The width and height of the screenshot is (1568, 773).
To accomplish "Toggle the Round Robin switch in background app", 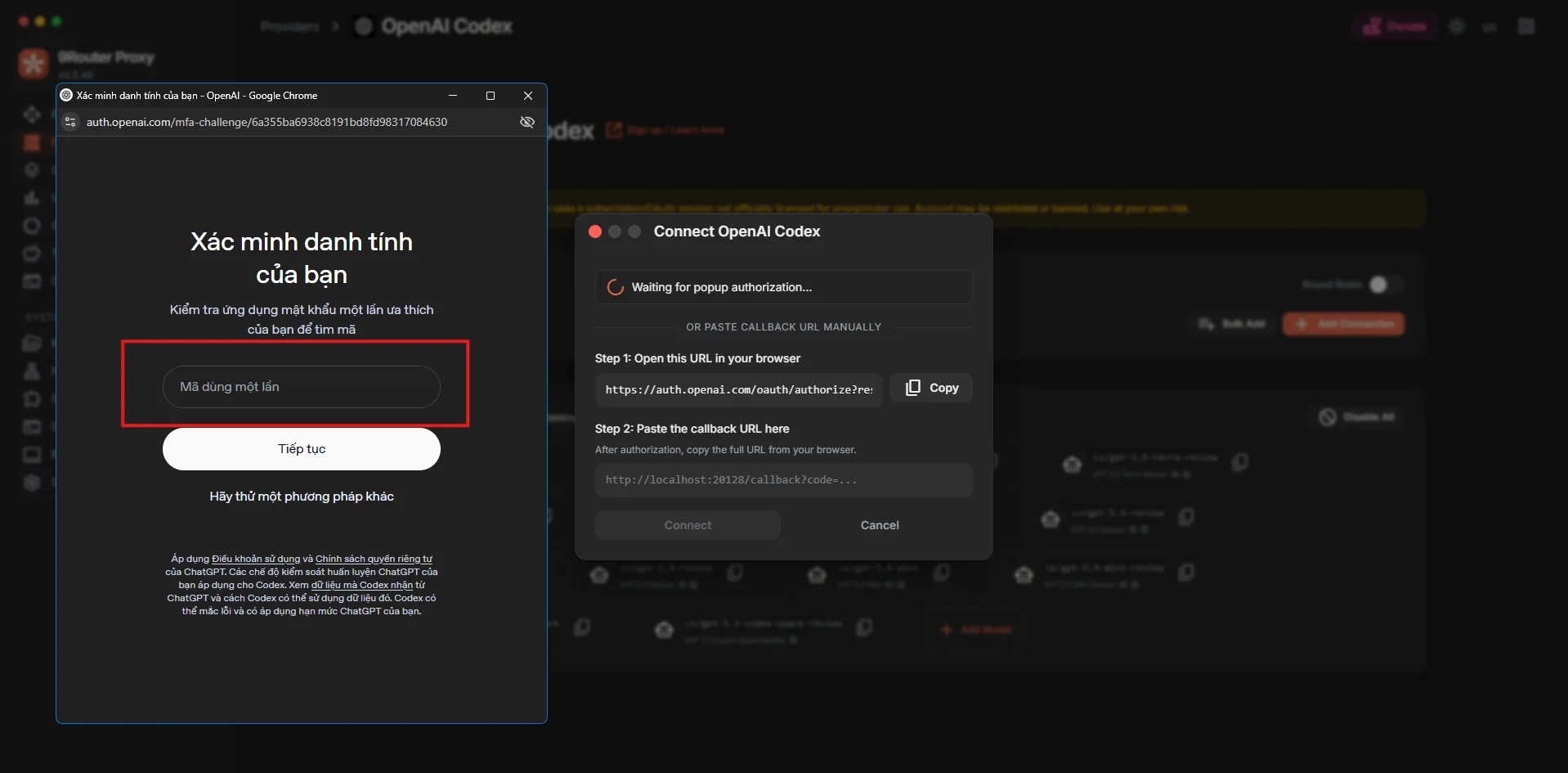I will point(1385,285).
